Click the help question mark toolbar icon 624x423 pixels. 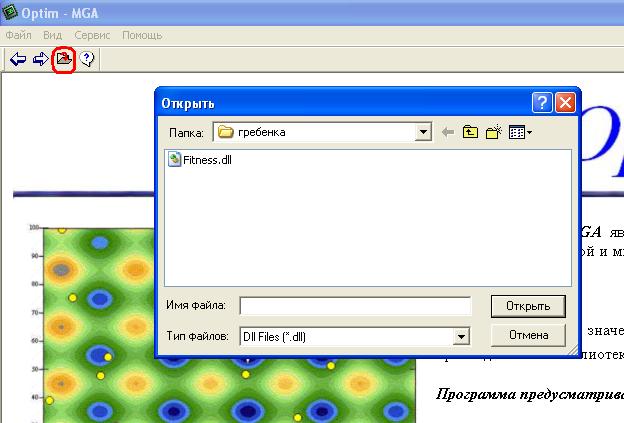pos(87,60)
